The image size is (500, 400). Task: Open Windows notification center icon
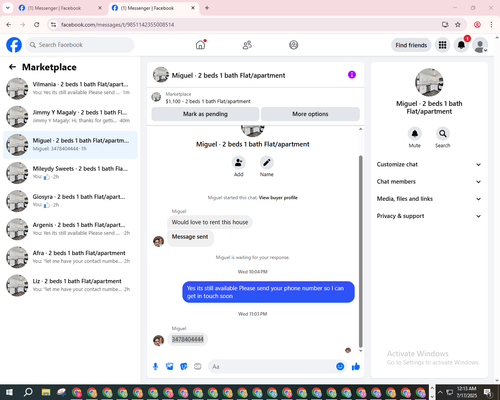click(488, 392)
